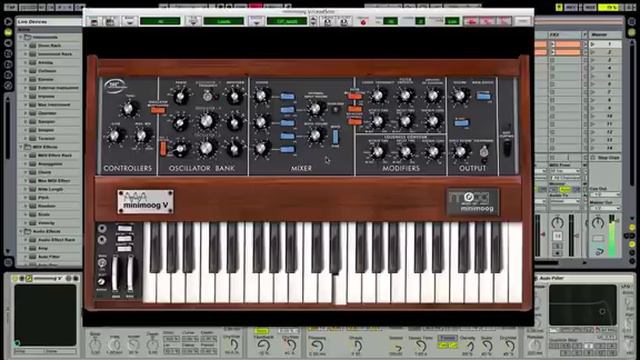This screenshot has height=360, width=640.
Task: Click Loudness Contour Attack Time knob
Action: (378, 152)
